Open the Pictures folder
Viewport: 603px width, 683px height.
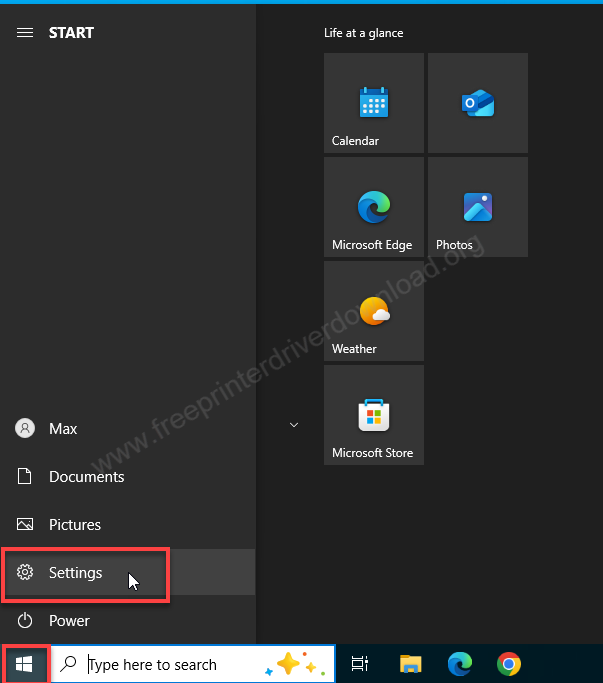(75, 525)
